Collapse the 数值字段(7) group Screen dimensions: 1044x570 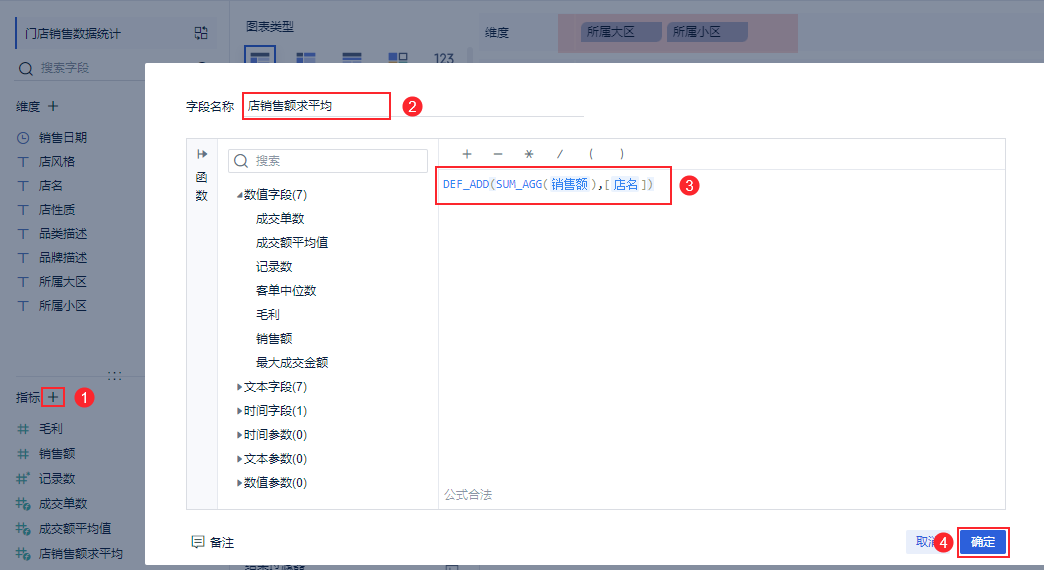coord(239,195)
